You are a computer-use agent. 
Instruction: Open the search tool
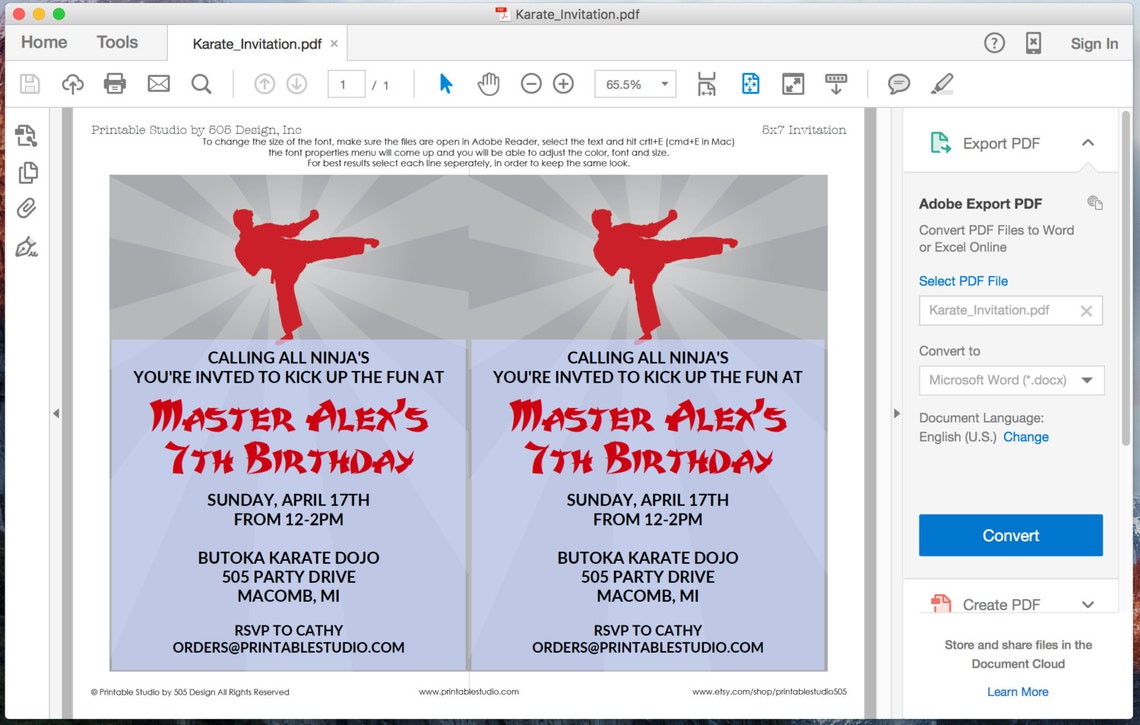point(200,83)
